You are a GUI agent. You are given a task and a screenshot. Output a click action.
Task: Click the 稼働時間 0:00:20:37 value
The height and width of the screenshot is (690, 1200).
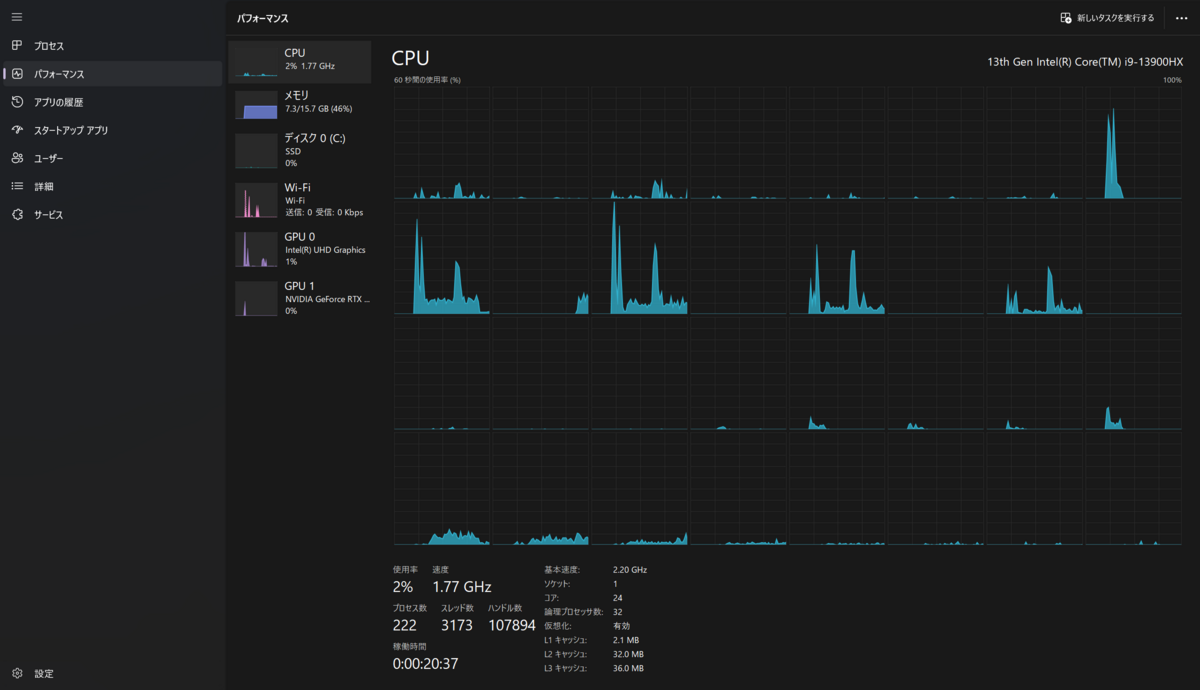click(426, 663)
